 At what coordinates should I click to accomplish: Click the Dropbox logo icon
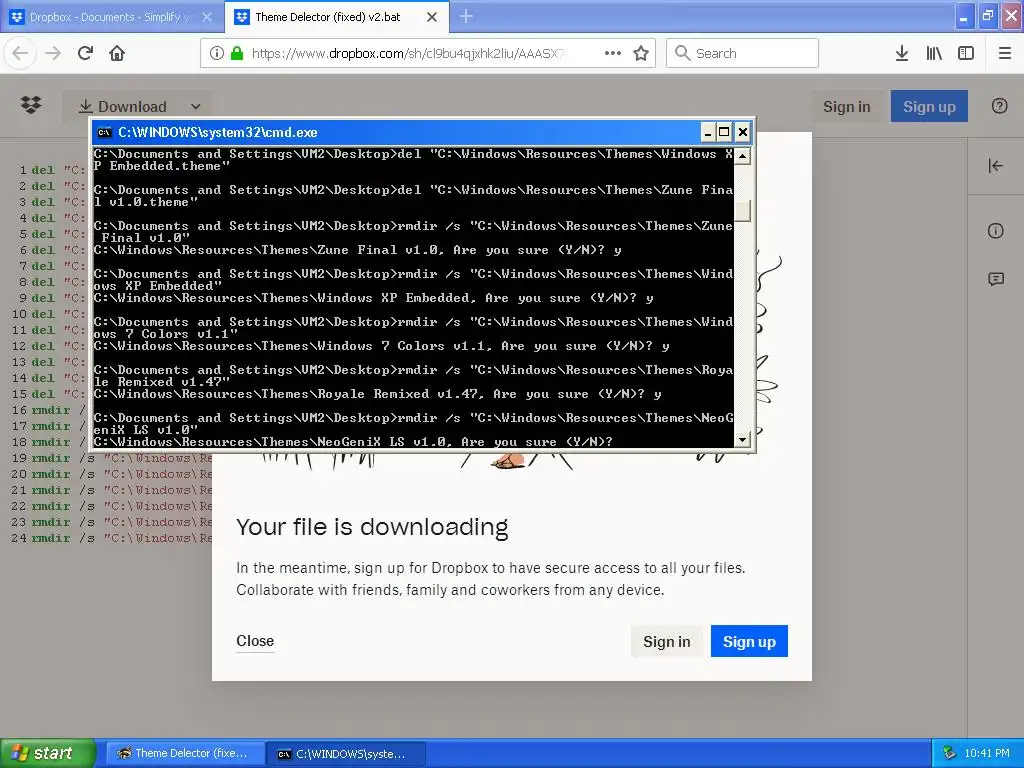coord(31,105)
